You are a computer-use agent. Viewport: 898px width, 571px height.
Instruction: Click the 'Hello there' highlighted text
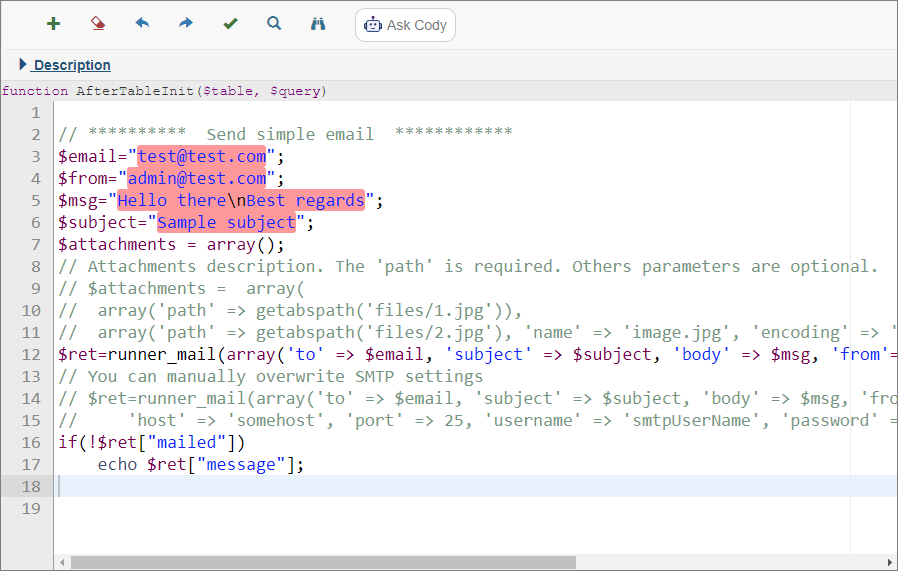(x=172, y=200)
